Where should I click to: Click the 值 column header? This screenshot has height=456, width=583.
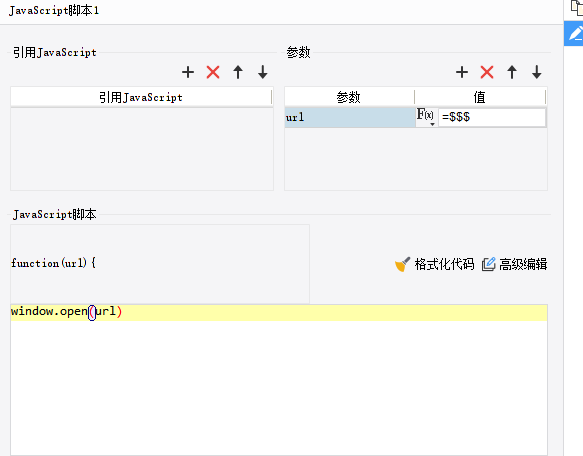pos(480,97)
